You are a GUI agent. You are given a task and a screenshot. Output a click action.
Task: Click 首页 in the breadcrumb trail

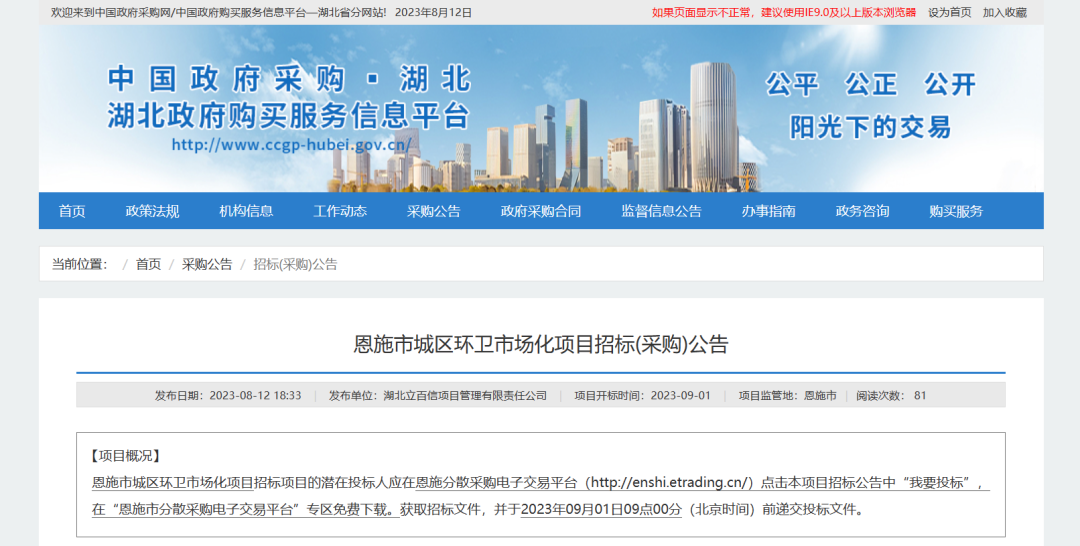pyautogui.click(x=148, y=264)
